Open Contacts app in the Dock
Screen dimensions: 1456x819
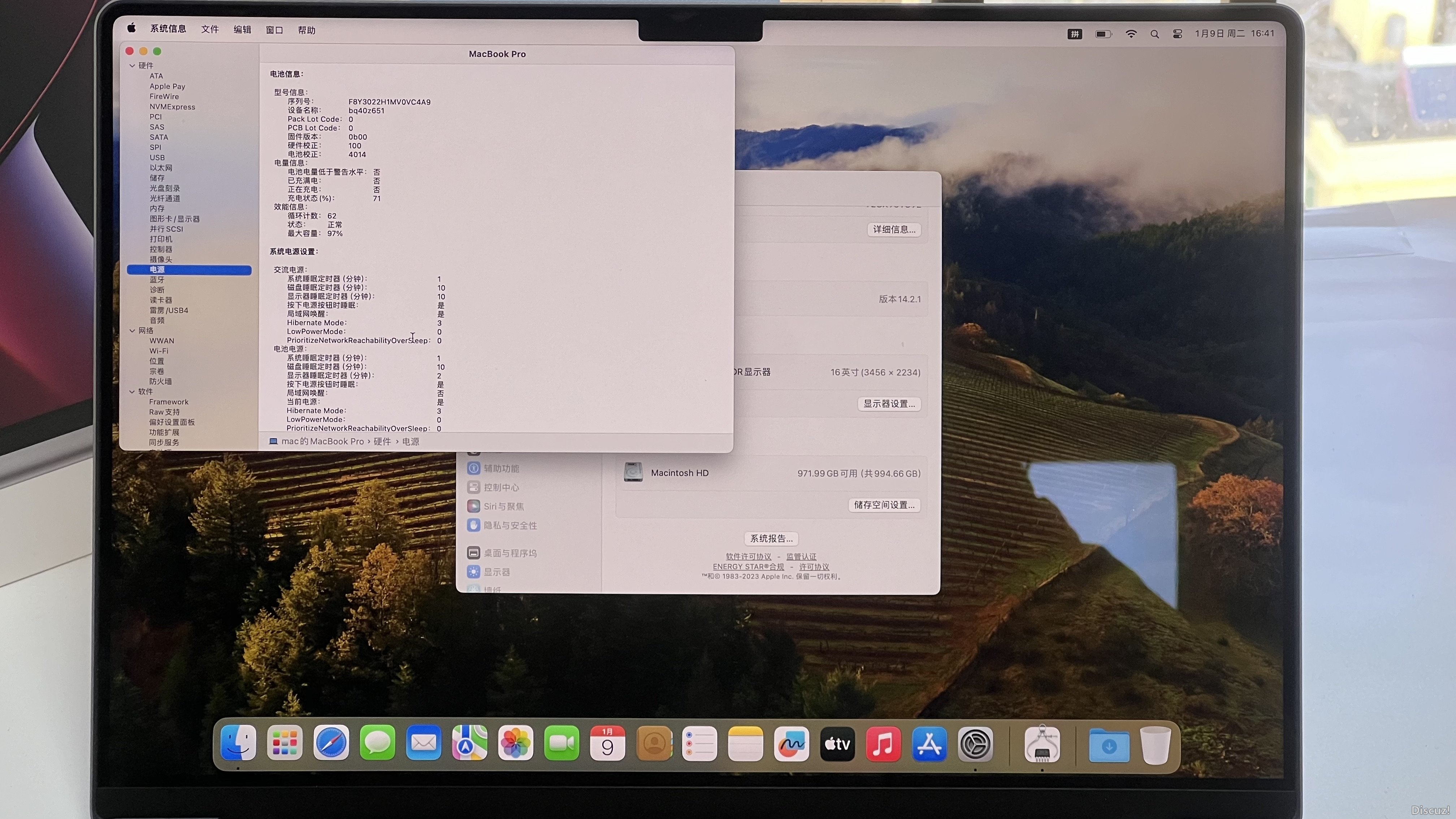pyautogui.click(x=654, y=743)
